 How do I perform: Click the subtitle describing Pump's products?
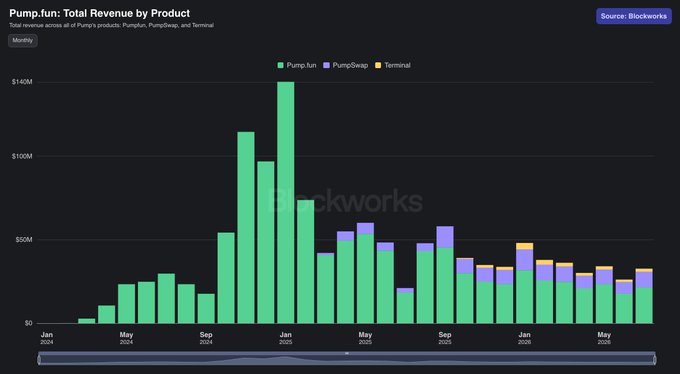point(111,25)
